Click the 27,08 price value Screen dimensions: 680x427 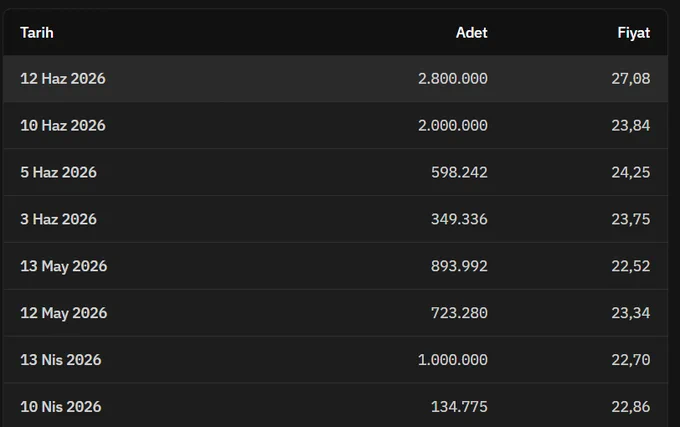tap(631, 78)
